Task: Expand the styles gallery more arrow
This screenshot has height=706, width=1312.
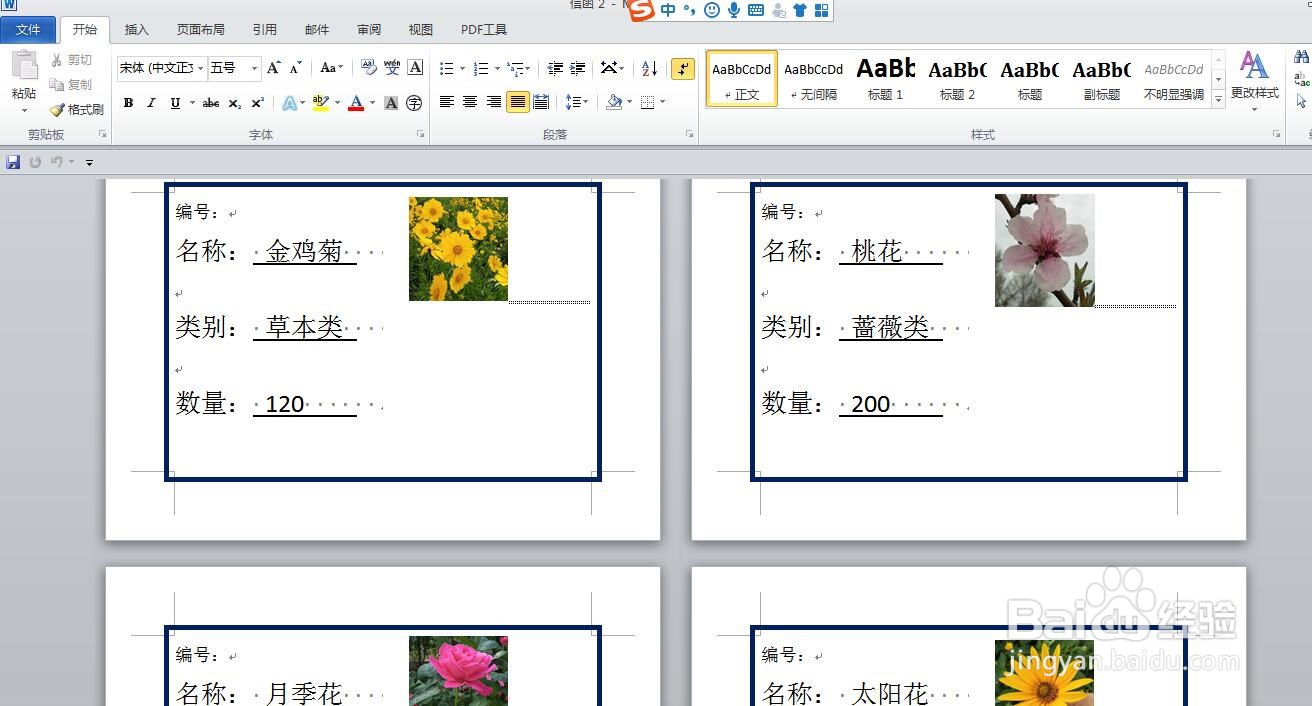Action: click(x=1218, y=99)
